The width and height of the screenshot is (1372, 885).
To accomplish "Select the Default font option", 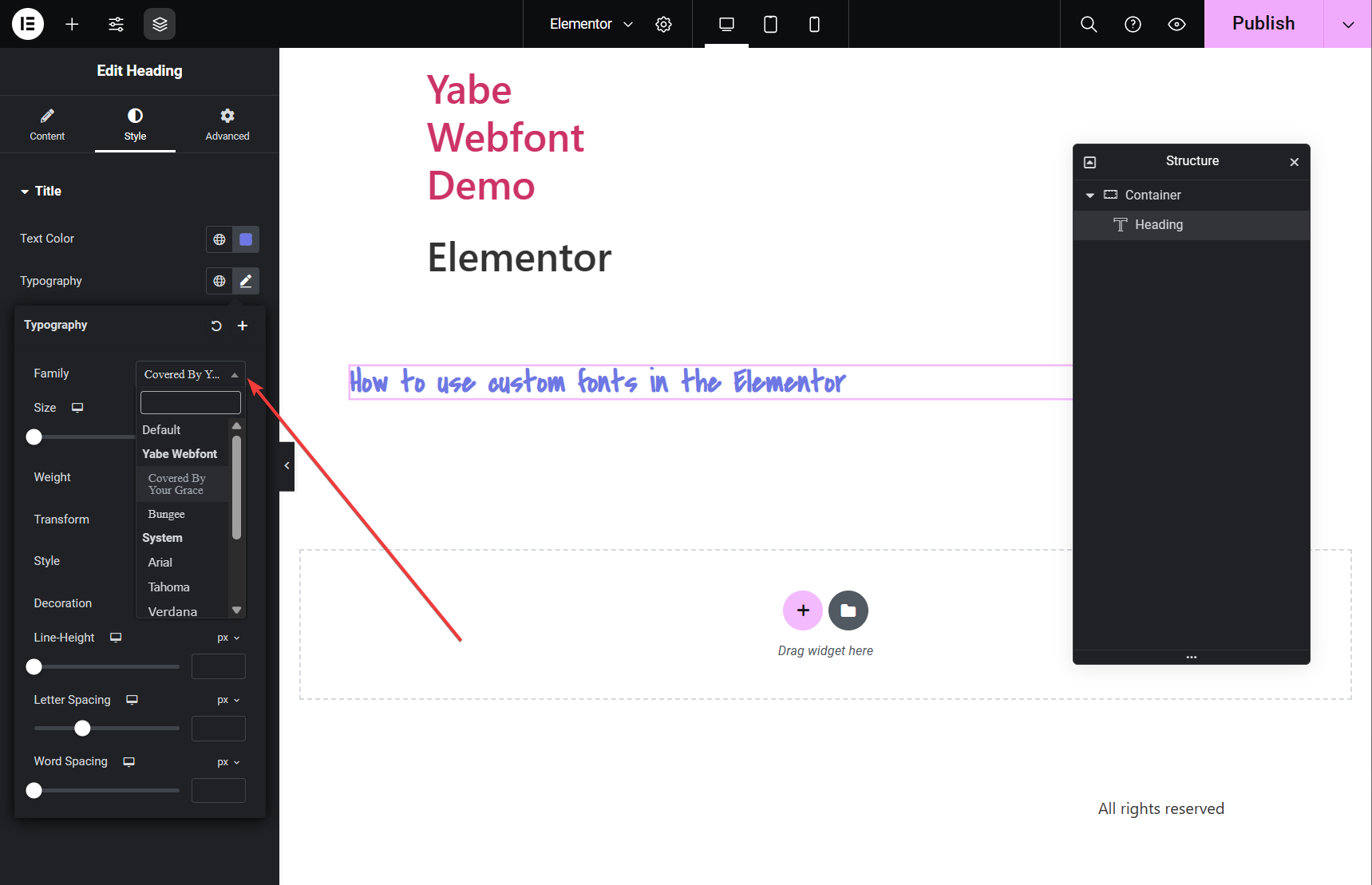I will pyautogui.click(x=183, y=429).
